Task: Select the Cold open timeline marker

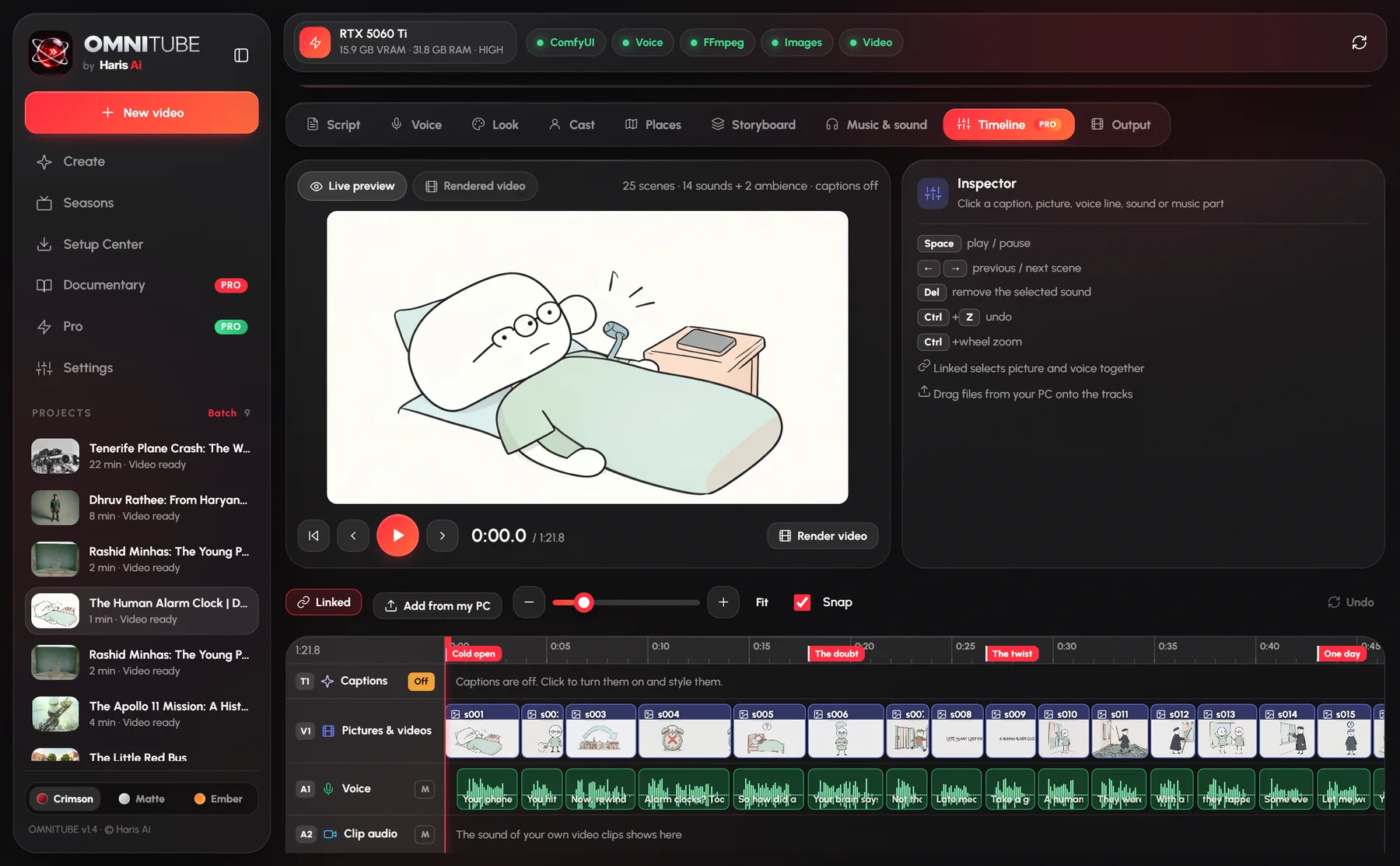Action: click(x=474, y=654)
